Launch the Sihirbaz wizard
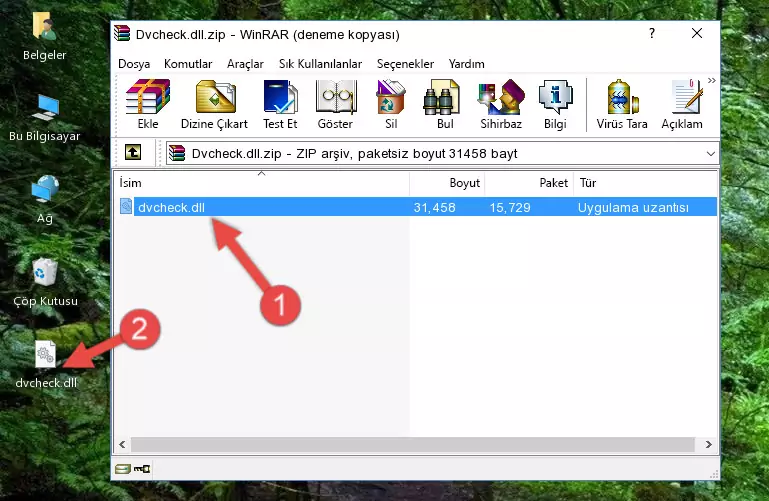Screen dimensions: 769x501 click(x=501, y=104)
